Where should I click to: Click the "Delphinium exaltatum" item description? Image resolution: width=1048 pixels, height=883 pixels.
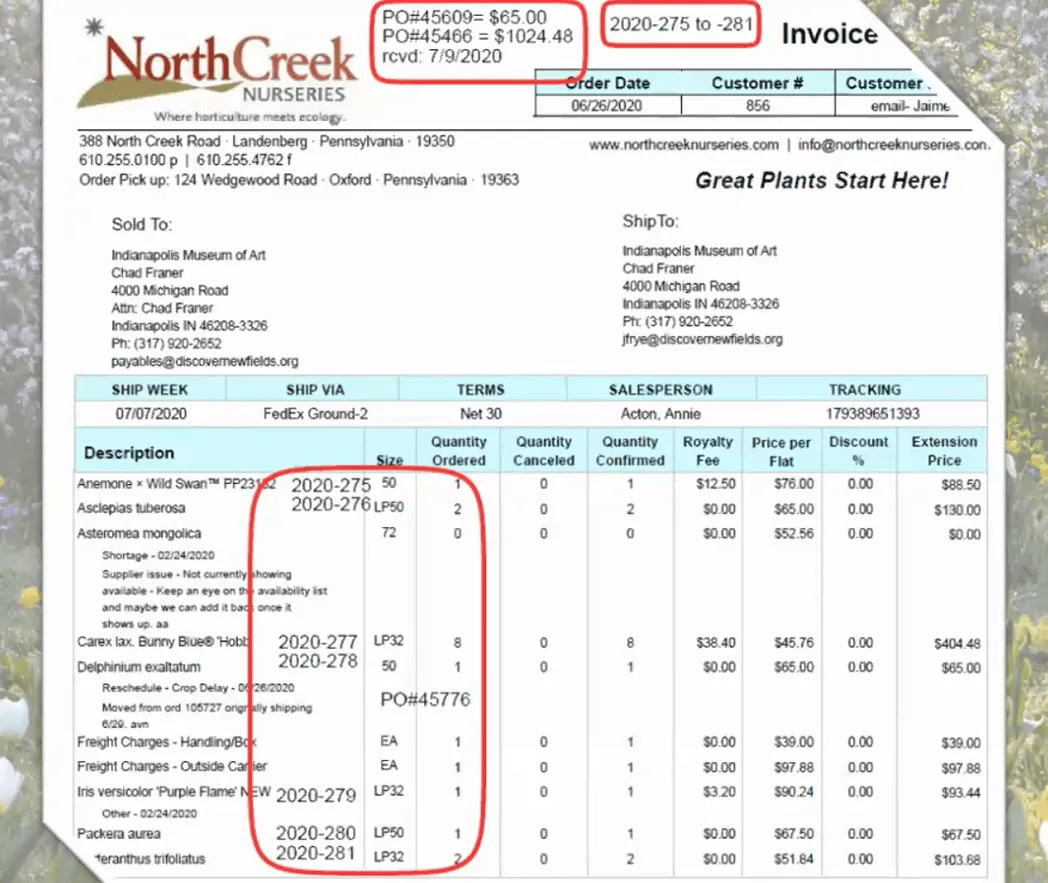click(138, 667)
